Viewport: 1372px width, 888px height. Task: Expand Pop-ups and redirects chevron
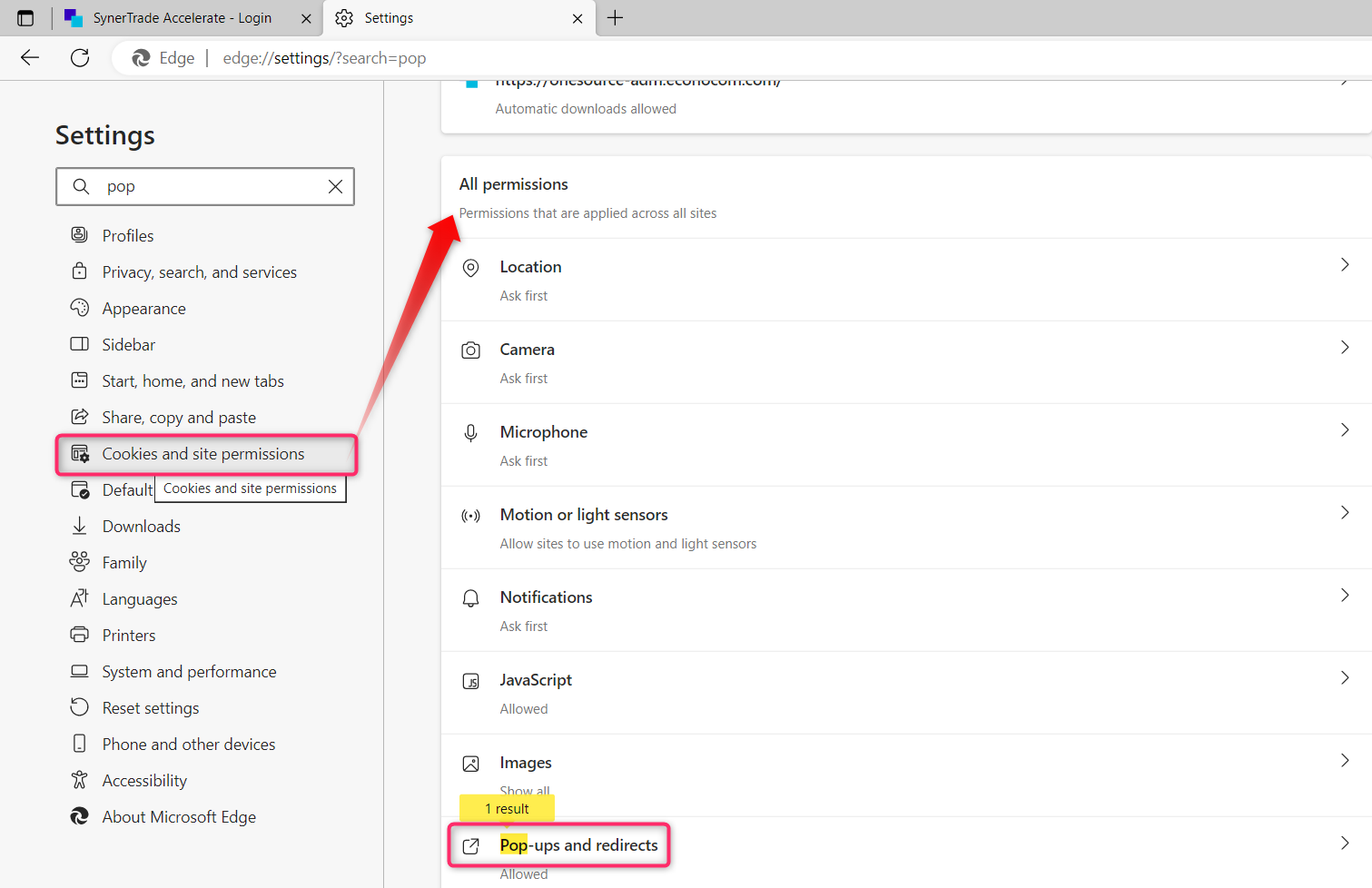point(1345,844)
